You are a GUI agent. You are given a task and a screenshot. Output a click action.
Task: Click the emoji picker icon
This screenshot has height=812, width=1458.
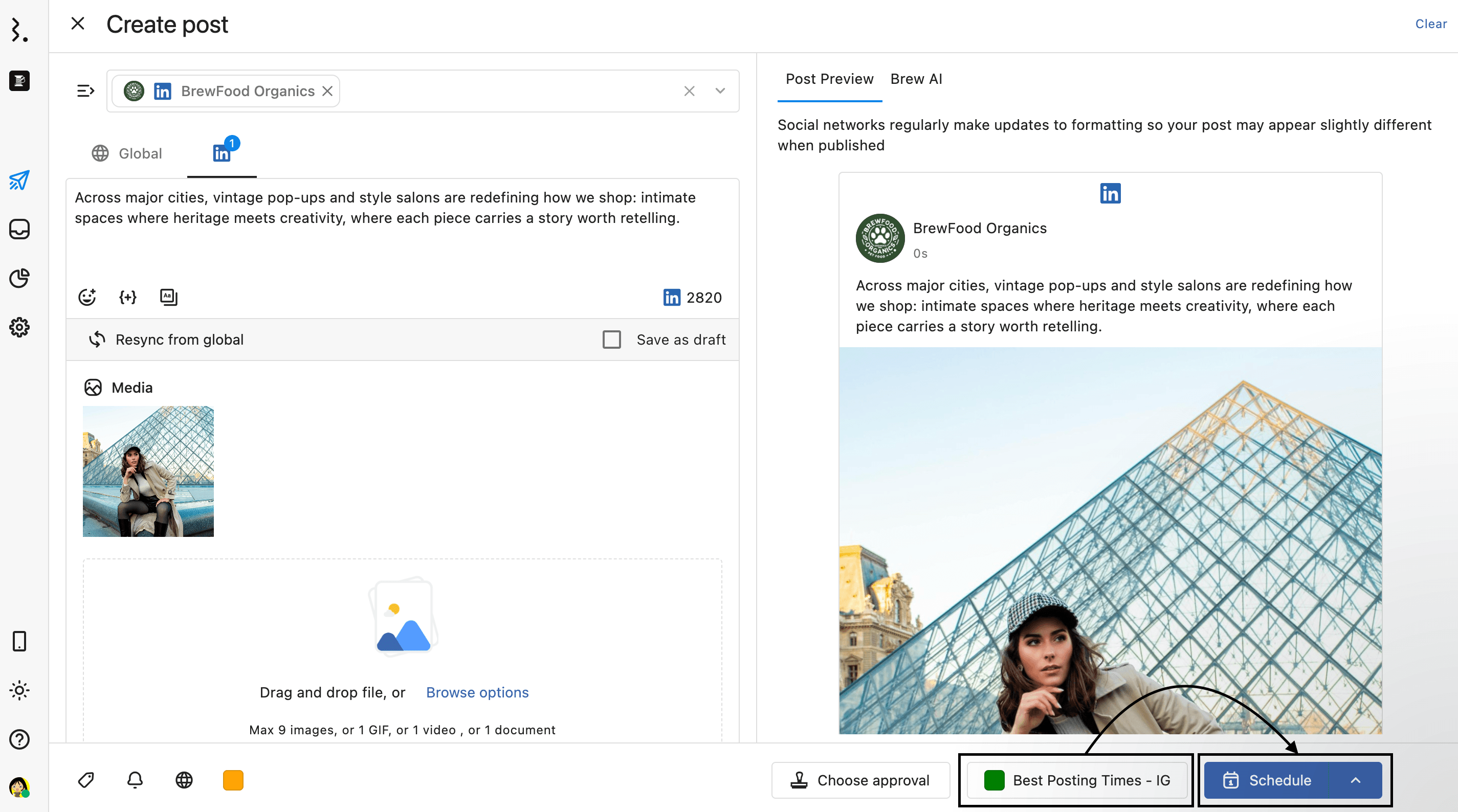click(x=86, y=297)
